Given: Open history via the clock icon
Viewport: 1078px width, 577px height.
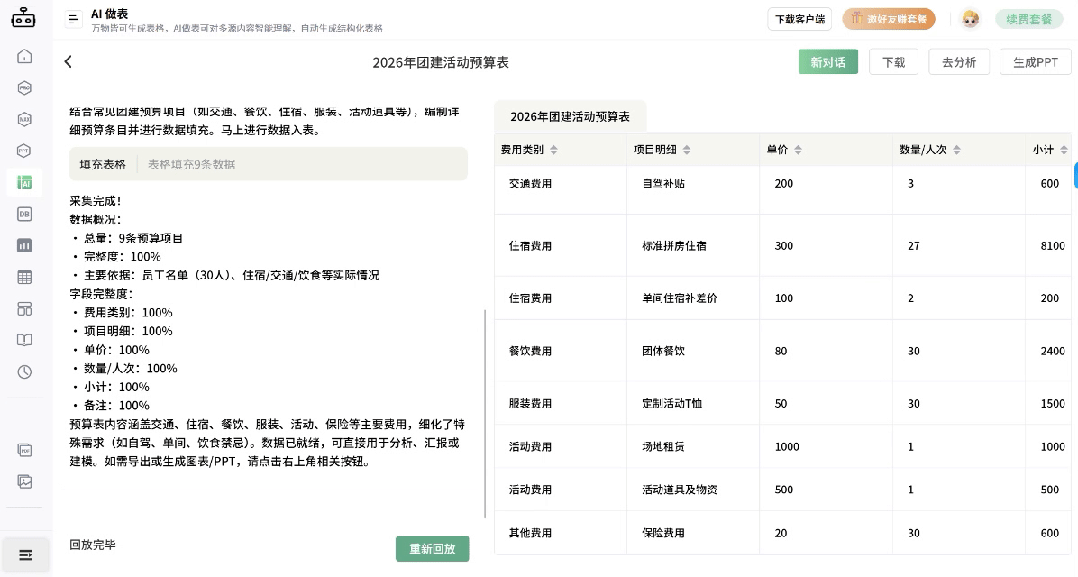Looking at the screenshot, I should pos(24,370).
